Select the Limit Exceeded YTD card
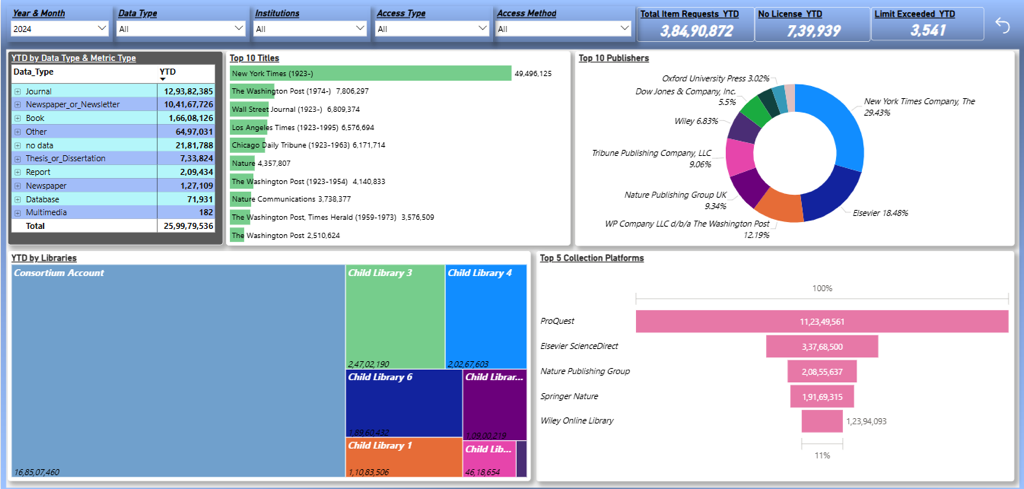This screenshot has width=1024, height=489. tap(928, 25)
